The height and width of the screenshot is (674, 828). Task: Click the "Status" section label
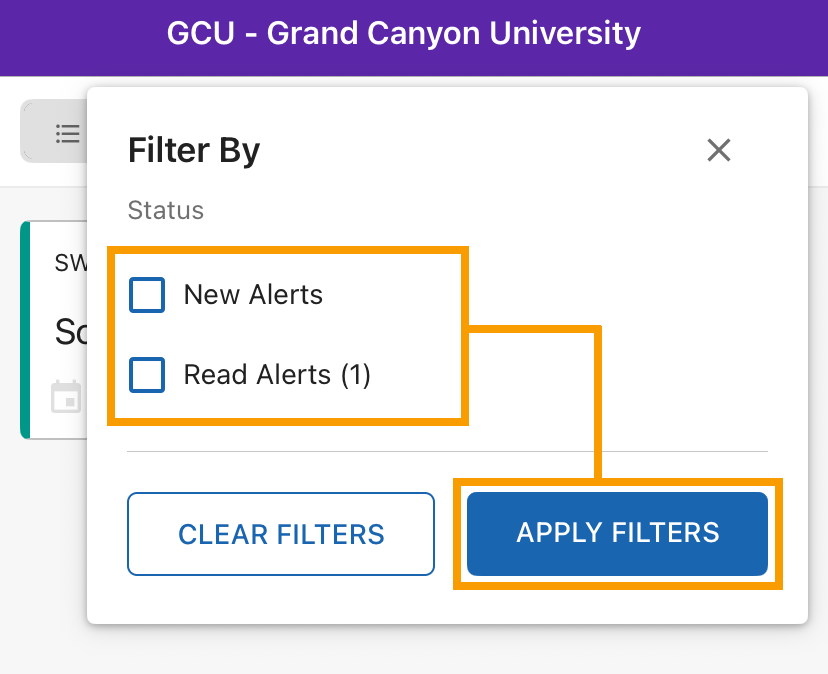click(166, 210)
